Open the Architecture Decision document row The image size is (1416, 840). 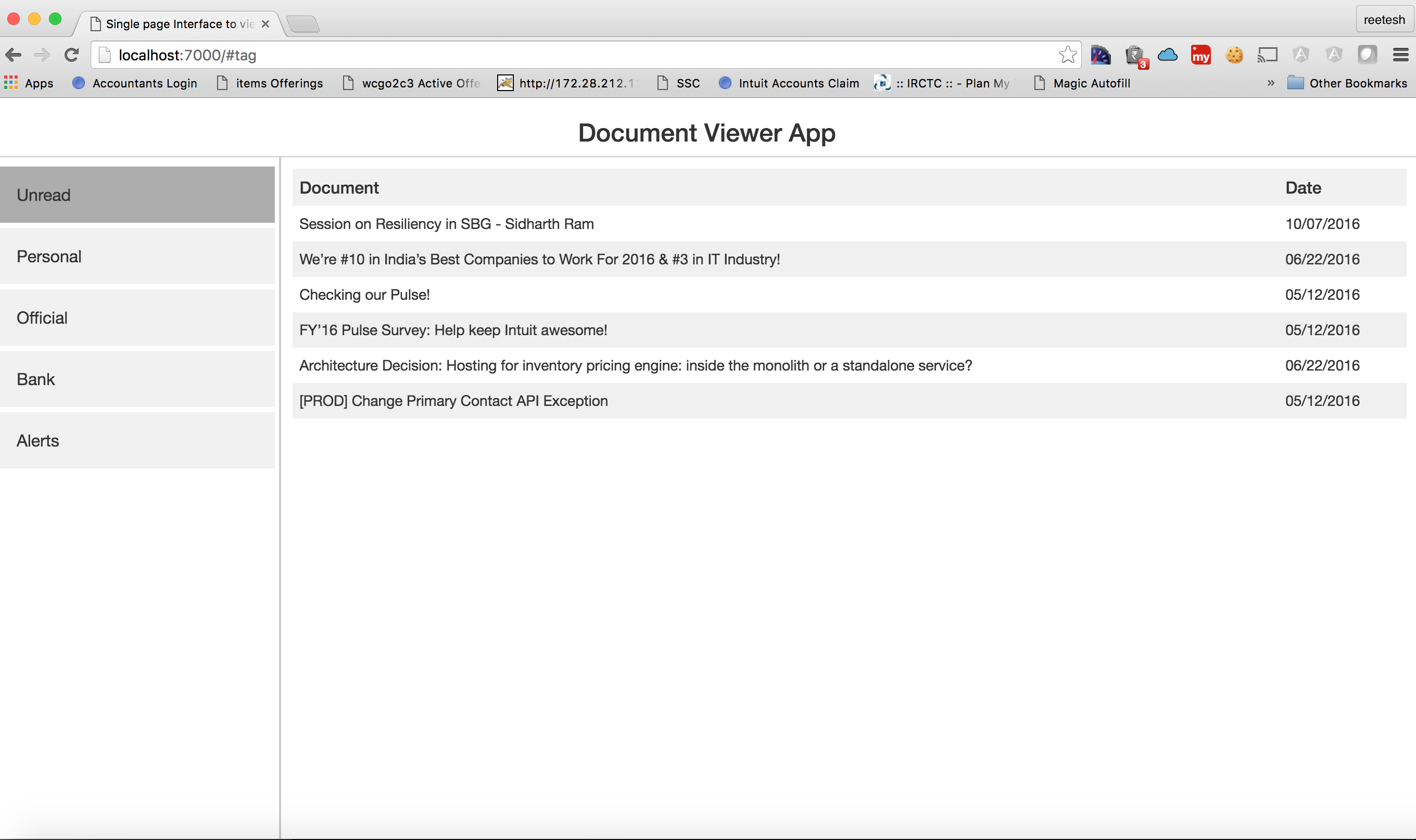pos(849,365)
